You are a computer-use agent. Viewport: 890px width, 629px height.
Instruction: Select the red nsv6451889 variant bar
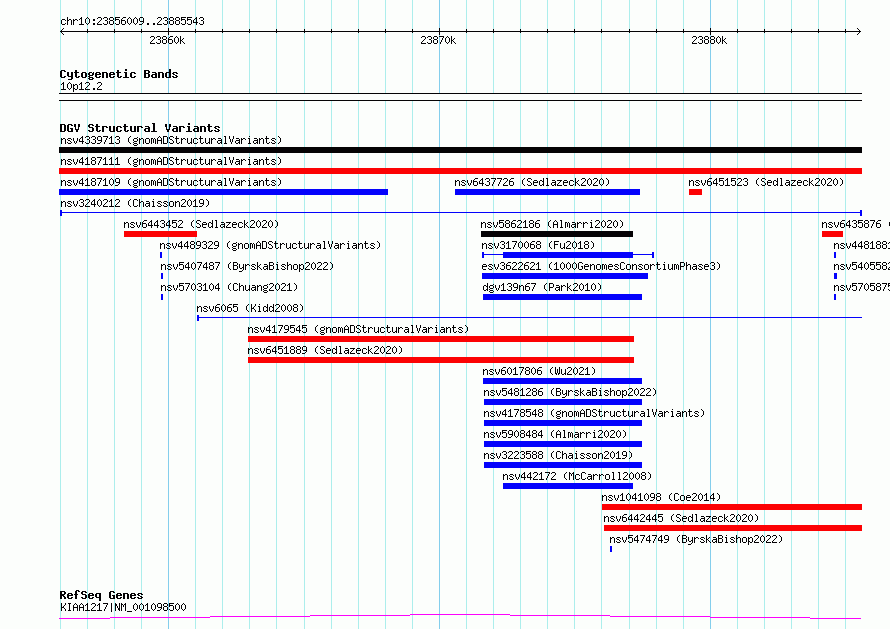[x=441, y=360]
